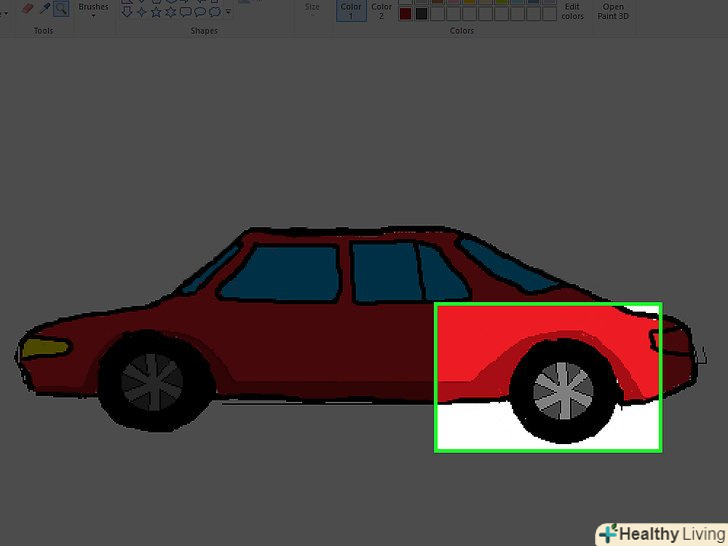The image size is (728, 546).
Task: Open the Brushes dropdown
Action: click(x=93, y=10)
